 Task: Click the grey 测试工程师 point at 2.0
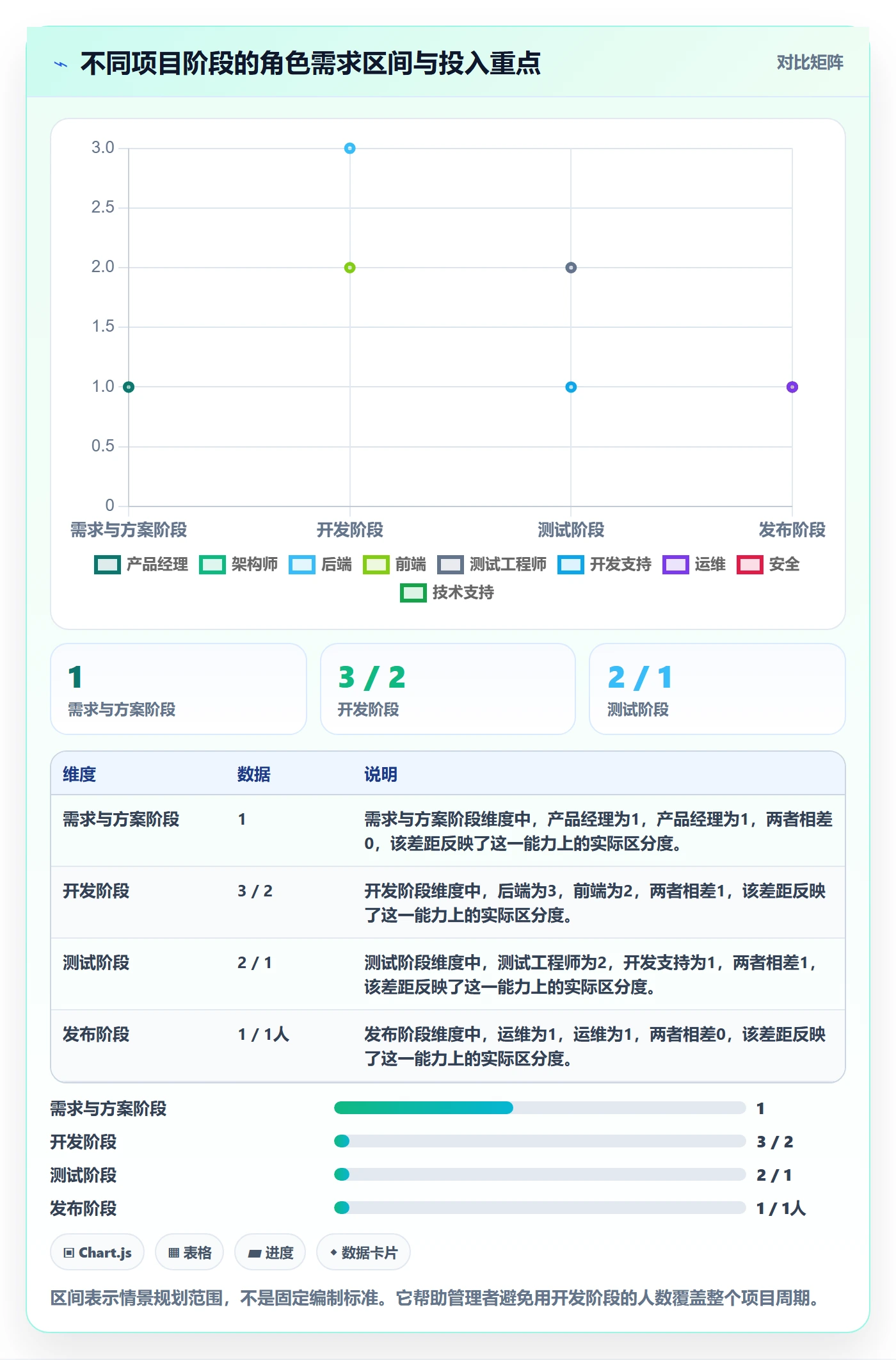(x=571, y=268)
